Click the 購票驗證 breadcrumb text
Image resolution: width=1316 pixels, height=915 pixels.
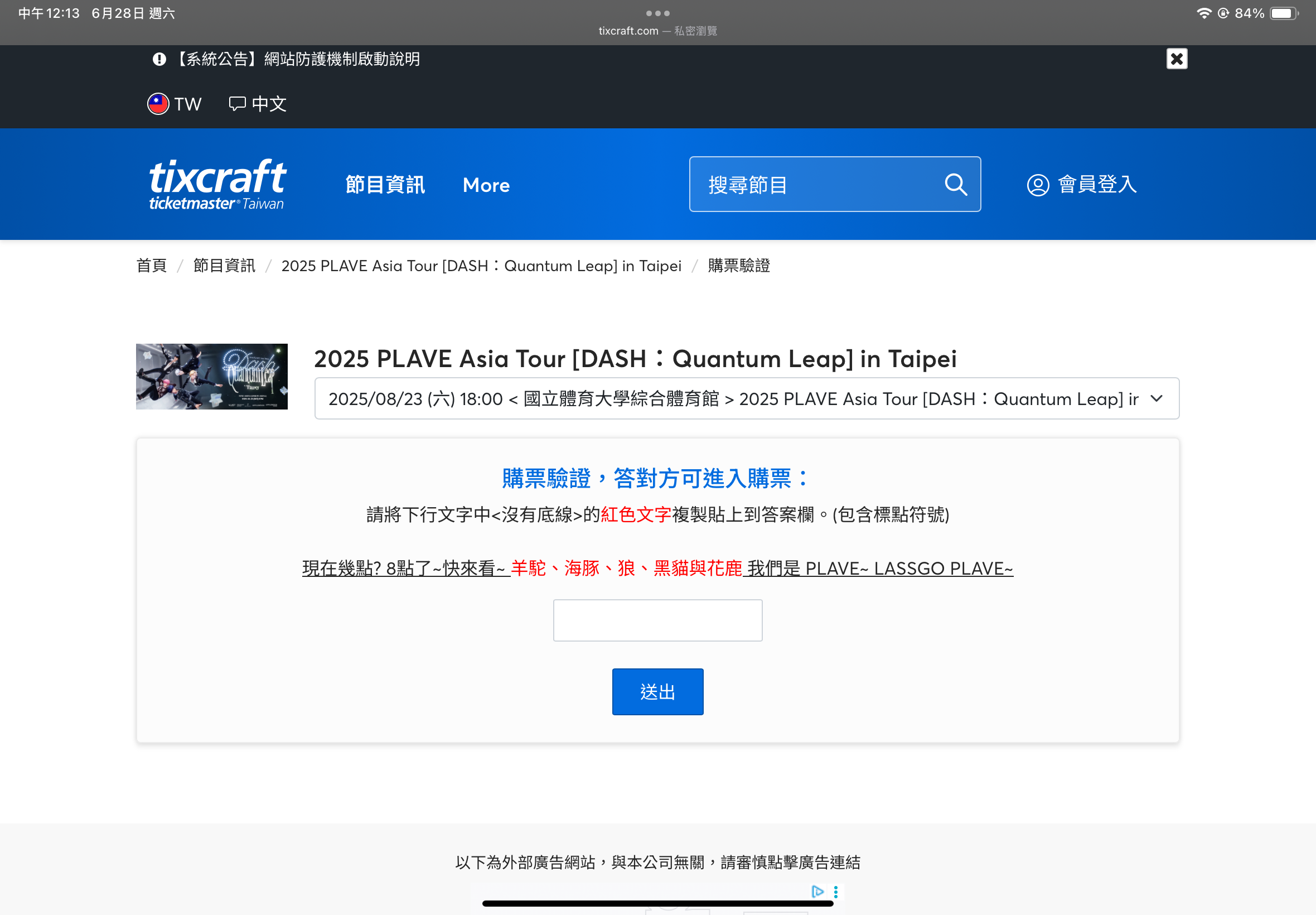[x=738, y=266]
